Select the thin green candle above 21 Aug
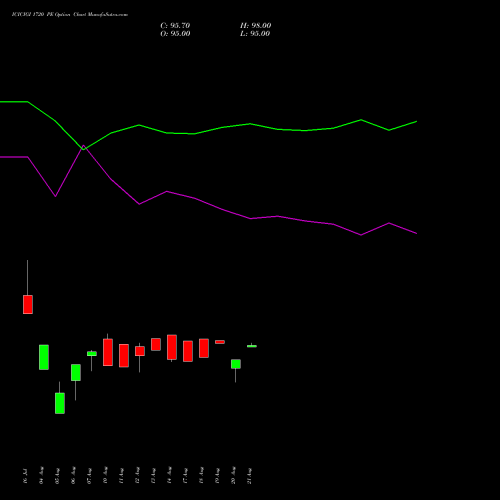The height and width of the screenshot is (500, 500). 252,346
